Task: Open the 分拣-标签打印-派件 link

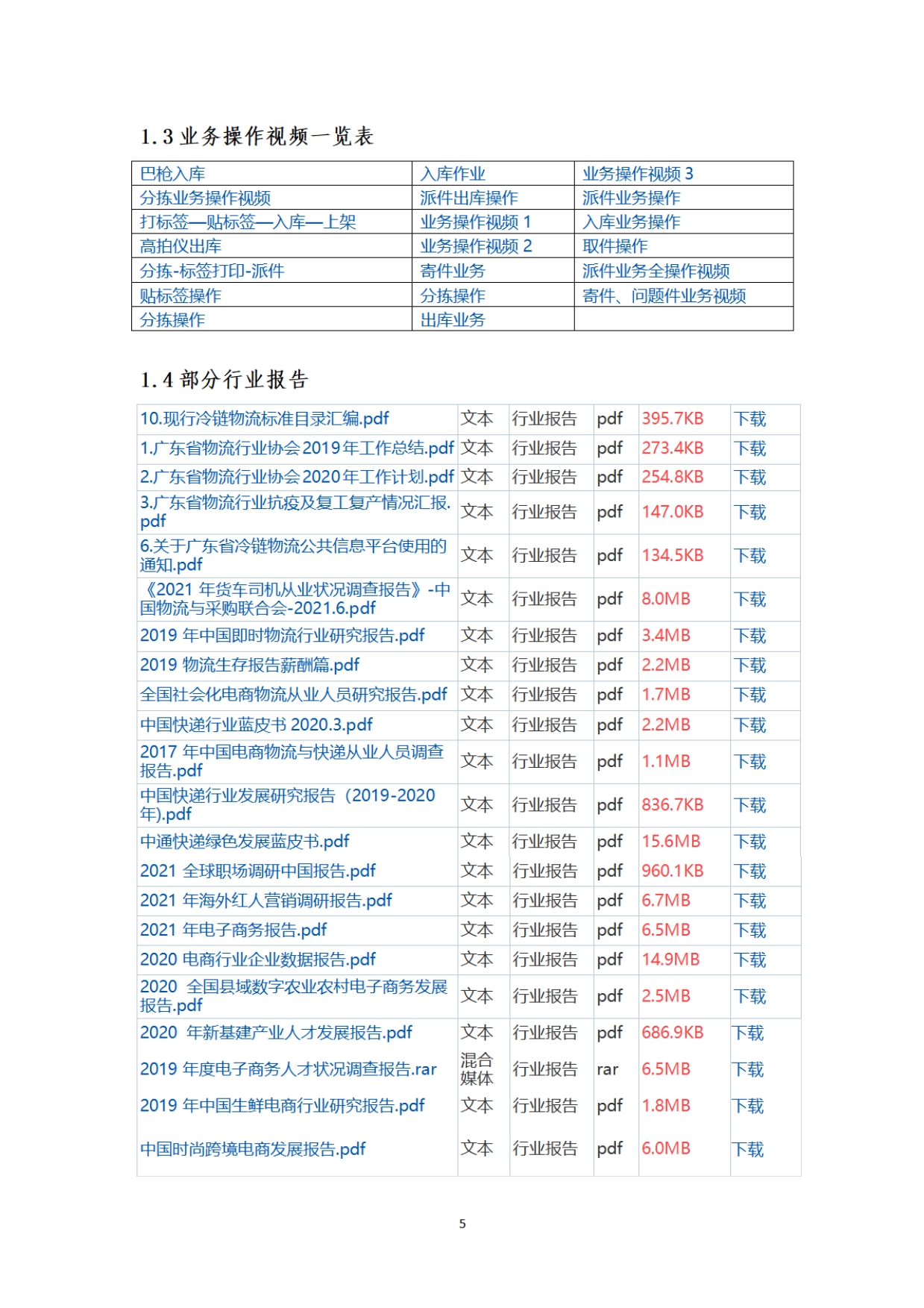Action: [212, 271]
